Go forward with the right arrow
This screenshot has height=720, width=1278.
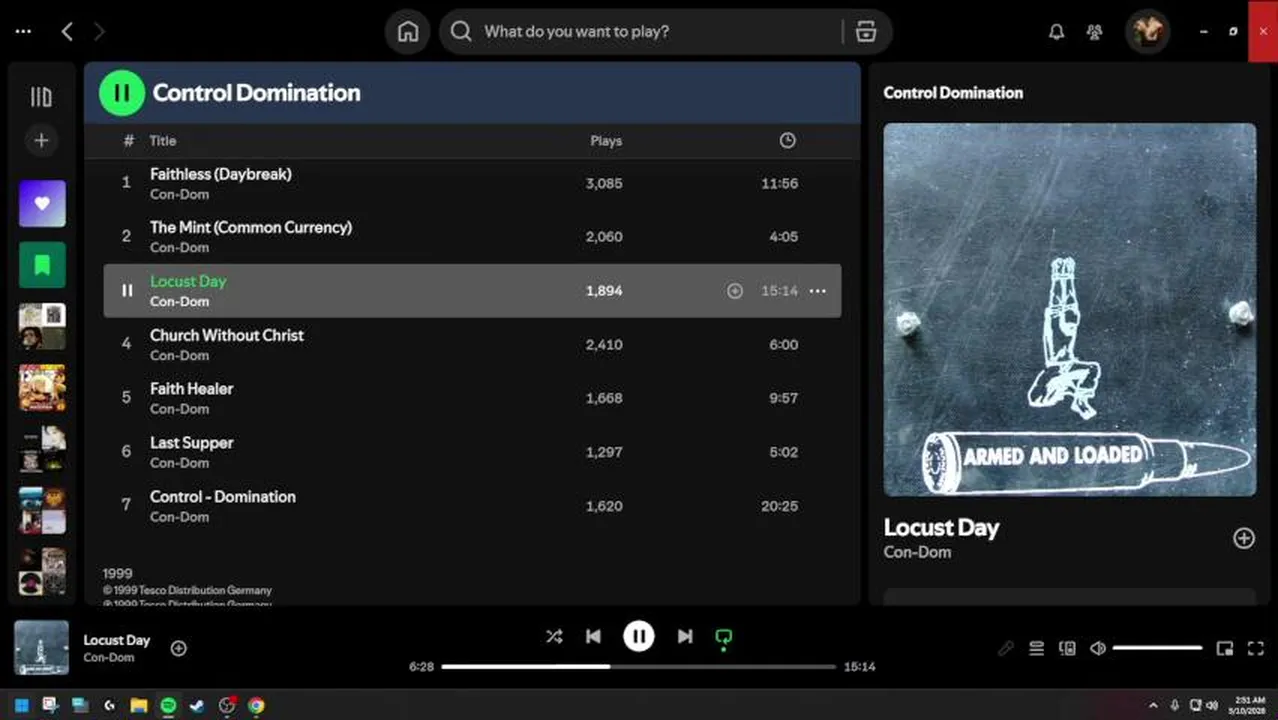pyautogui.click(x=99, y=32)
